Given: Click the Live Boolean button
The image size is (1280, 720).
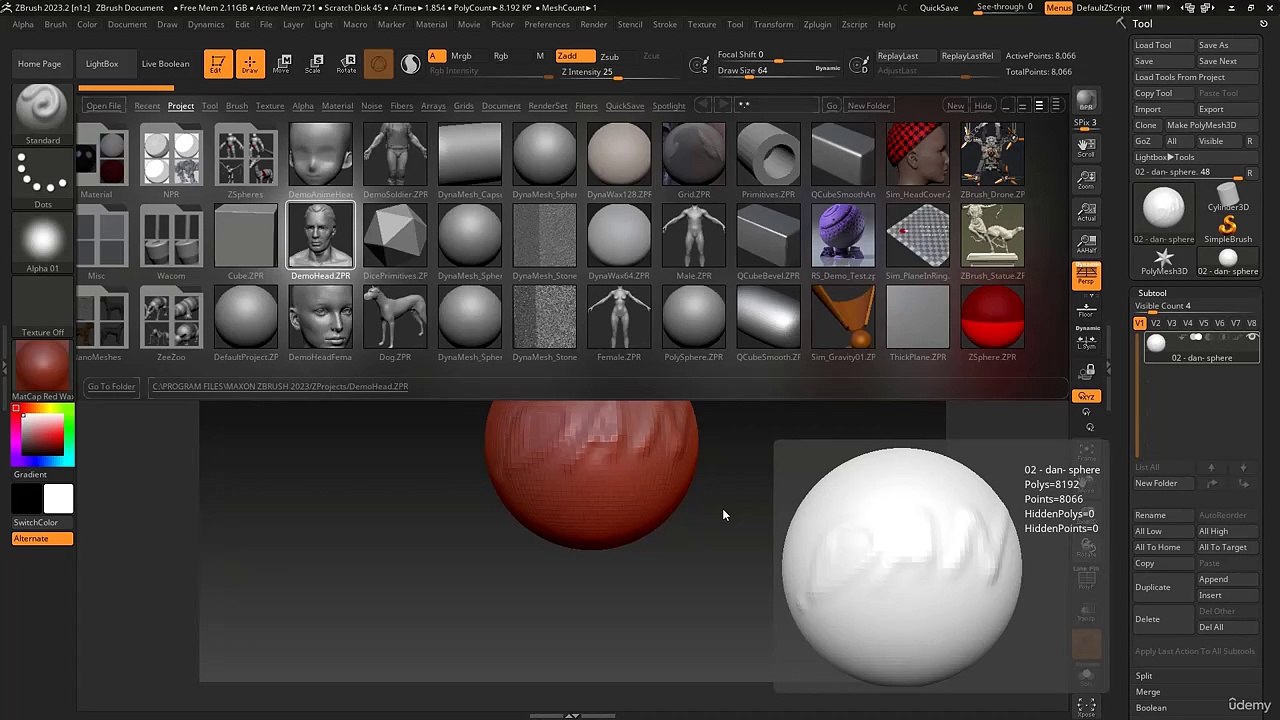Looking at the screenshot, I should [165, 64].
